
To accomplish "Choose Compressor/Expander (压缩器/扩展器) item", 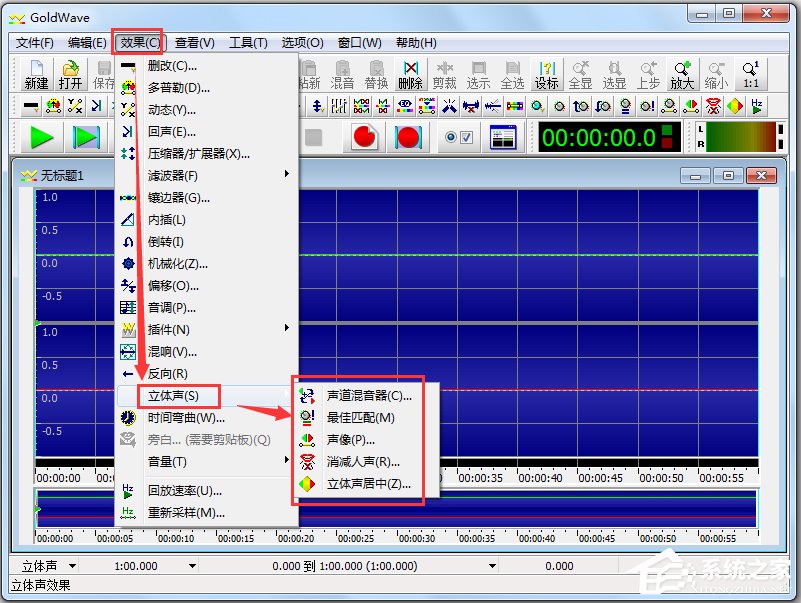I will 206,153.
